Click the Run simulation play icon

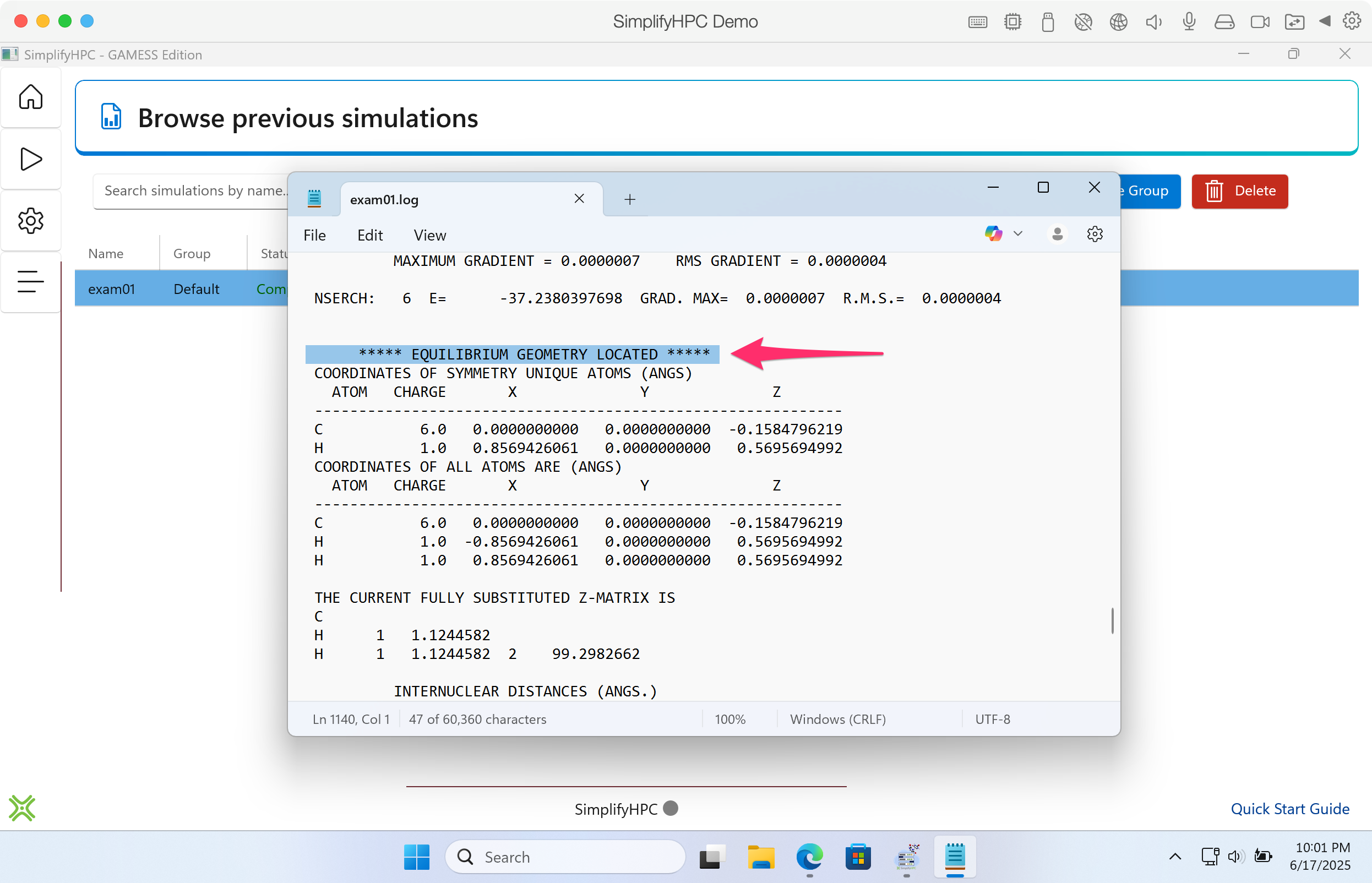click(x=30, y=159)
